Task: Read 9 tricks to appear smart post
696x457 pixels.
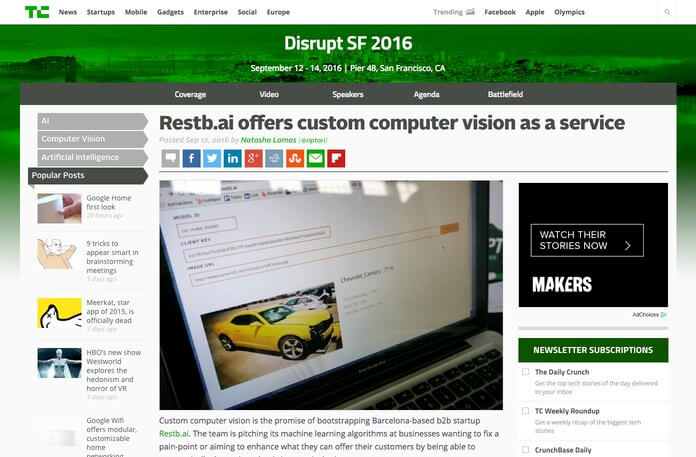Action: 112,257
